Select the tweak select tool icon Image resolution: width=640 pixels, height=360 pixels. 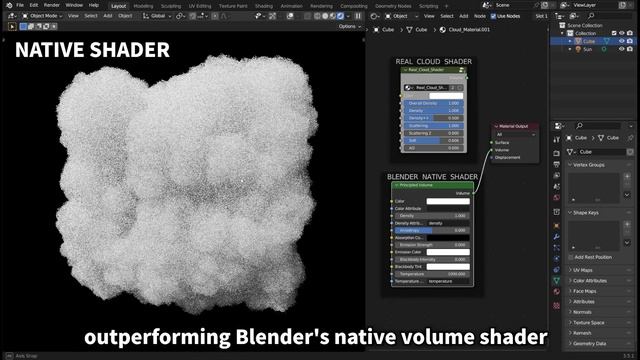coord(12,27)
